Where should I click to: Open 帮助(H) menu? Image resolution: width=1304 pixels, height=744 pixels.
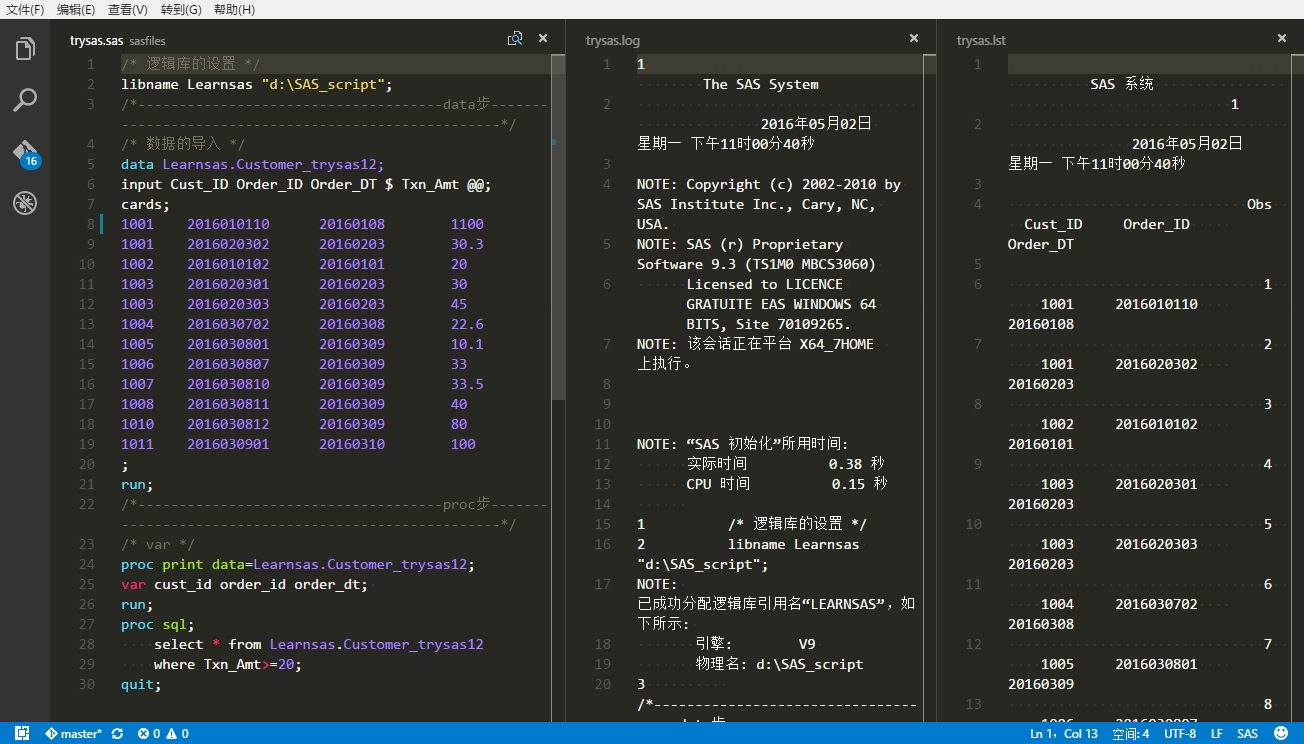(x=234, y=9)
